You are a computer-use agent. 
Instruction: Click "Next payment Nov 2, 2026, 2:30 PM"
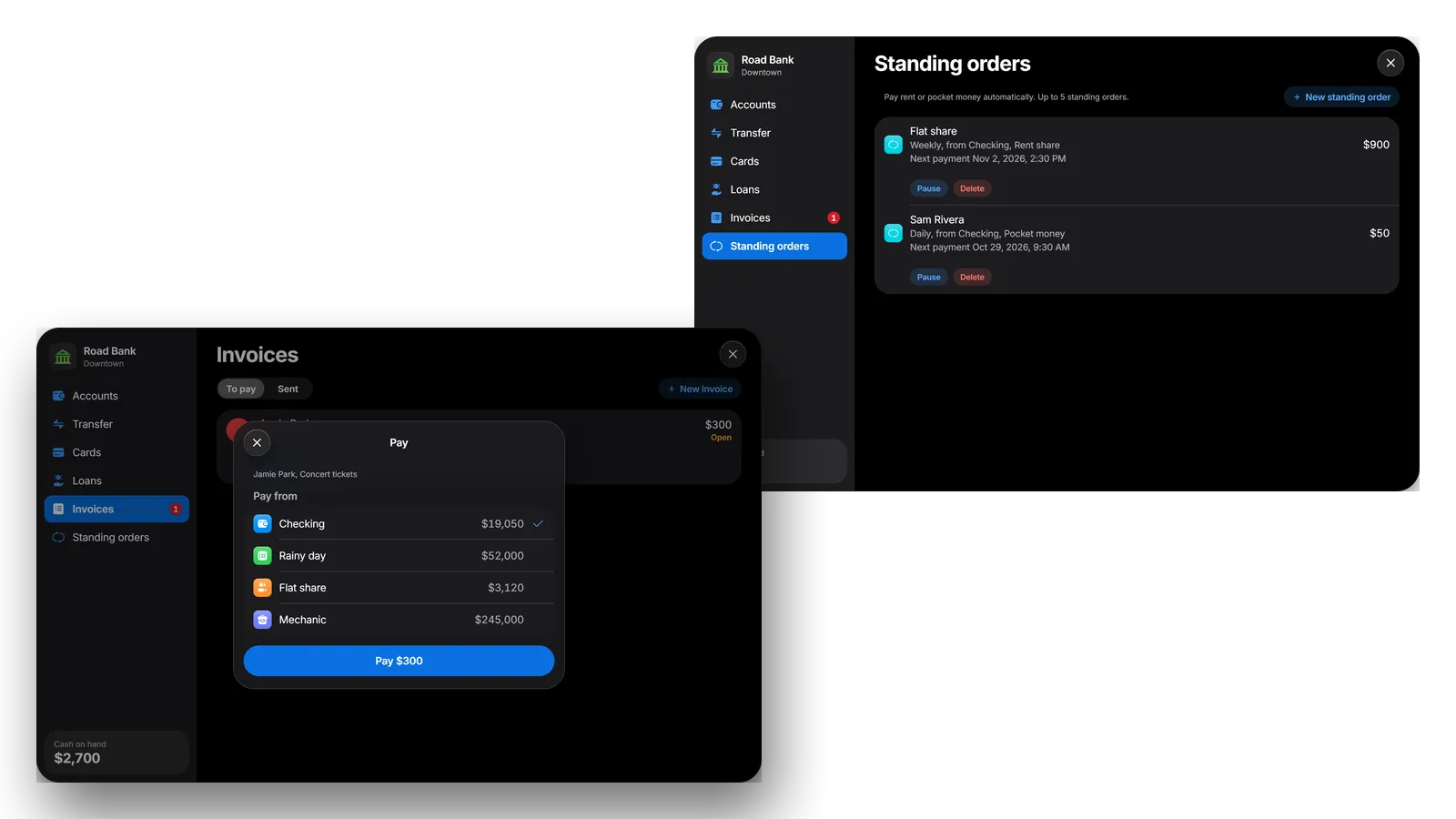coord(987,159)
